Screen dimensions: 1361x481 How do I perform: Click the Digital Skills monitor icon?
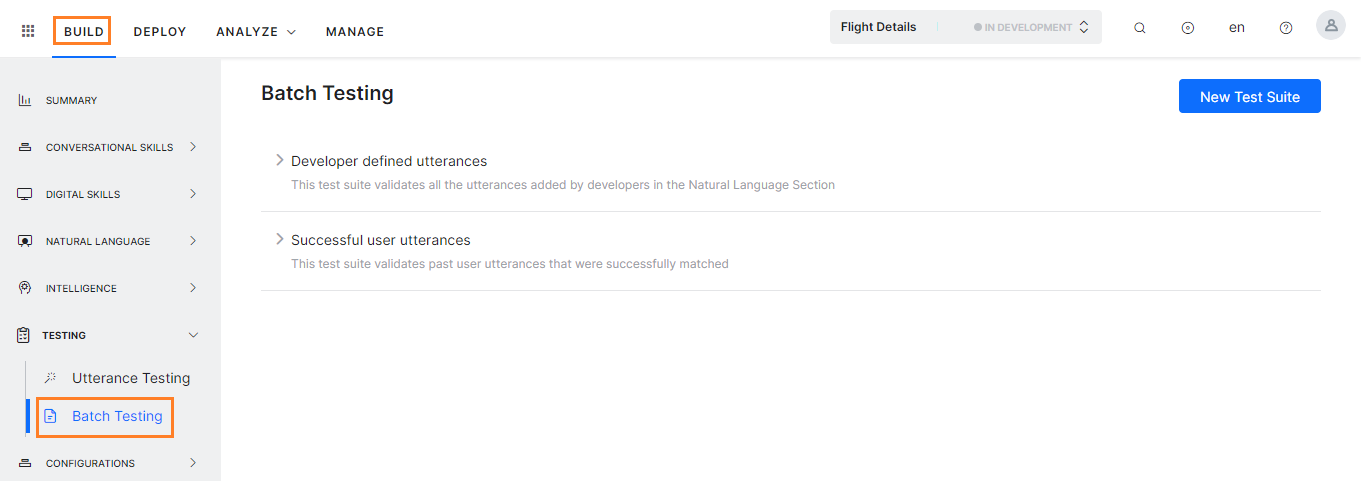(25, 194)
